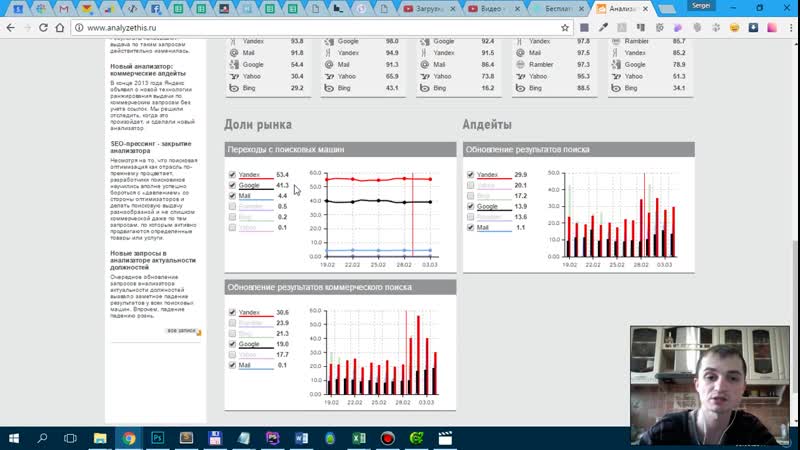Click the 'Доли рынка' section heading
Image resolution: width=800 pixels, height=450 pixels.
[258, 124]
